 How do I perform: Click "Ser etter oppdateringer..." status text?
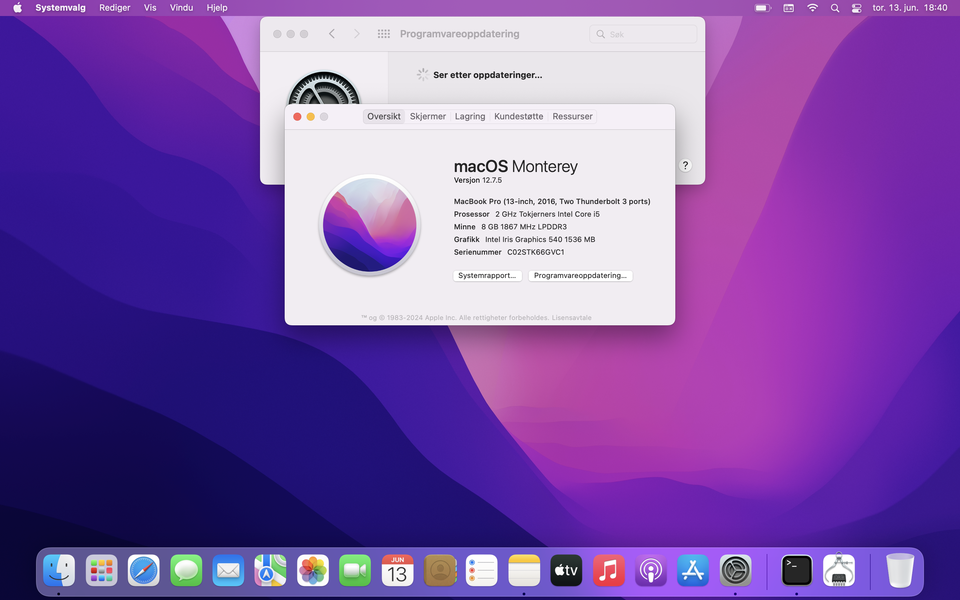[487, 75]
